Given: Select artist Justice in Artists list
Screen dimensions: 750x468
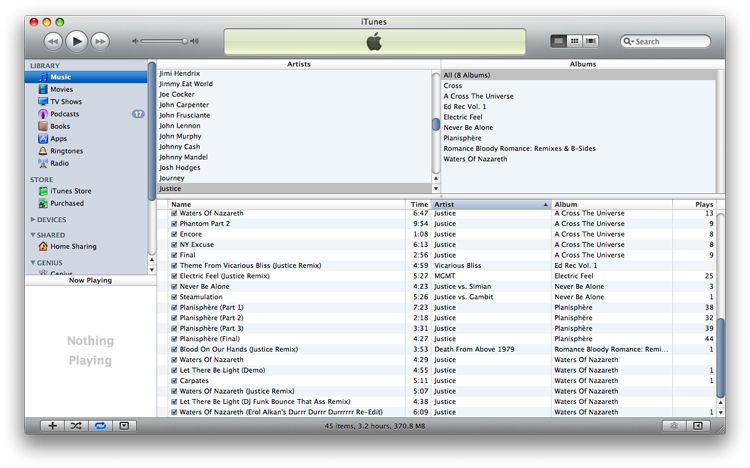Looking at the screenshot, I should click(x=294, y=189).
